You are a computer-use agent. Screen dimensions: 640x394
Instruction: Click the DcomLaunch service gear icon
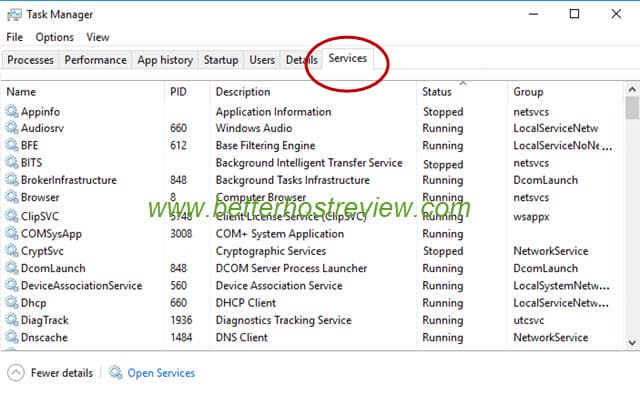click(11, 268)
